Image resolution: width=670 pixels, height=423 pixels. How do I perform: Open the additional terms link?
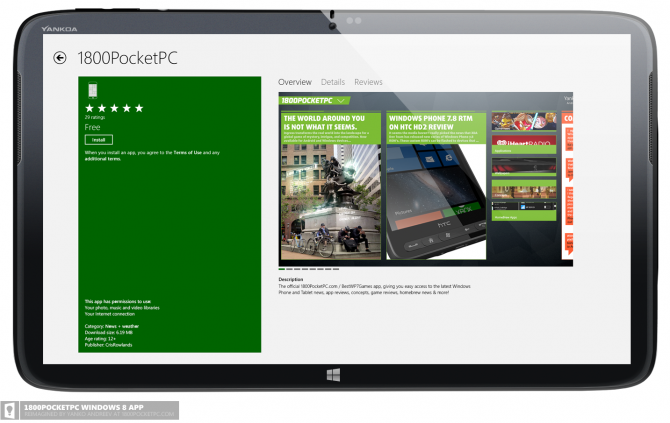pyautogui.click(x=103, y=159)
